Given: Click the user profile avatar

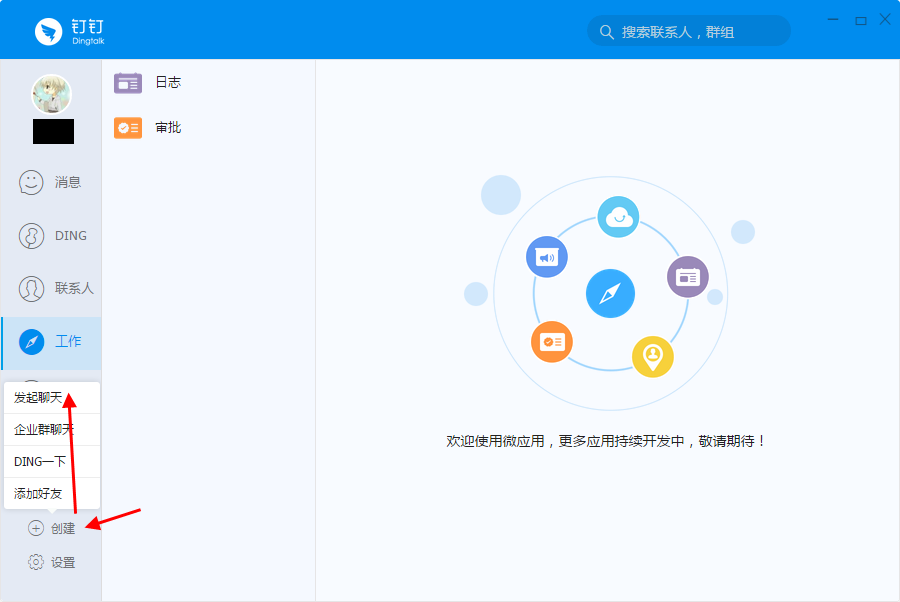Looking at the screenshot, I should 51,94.
